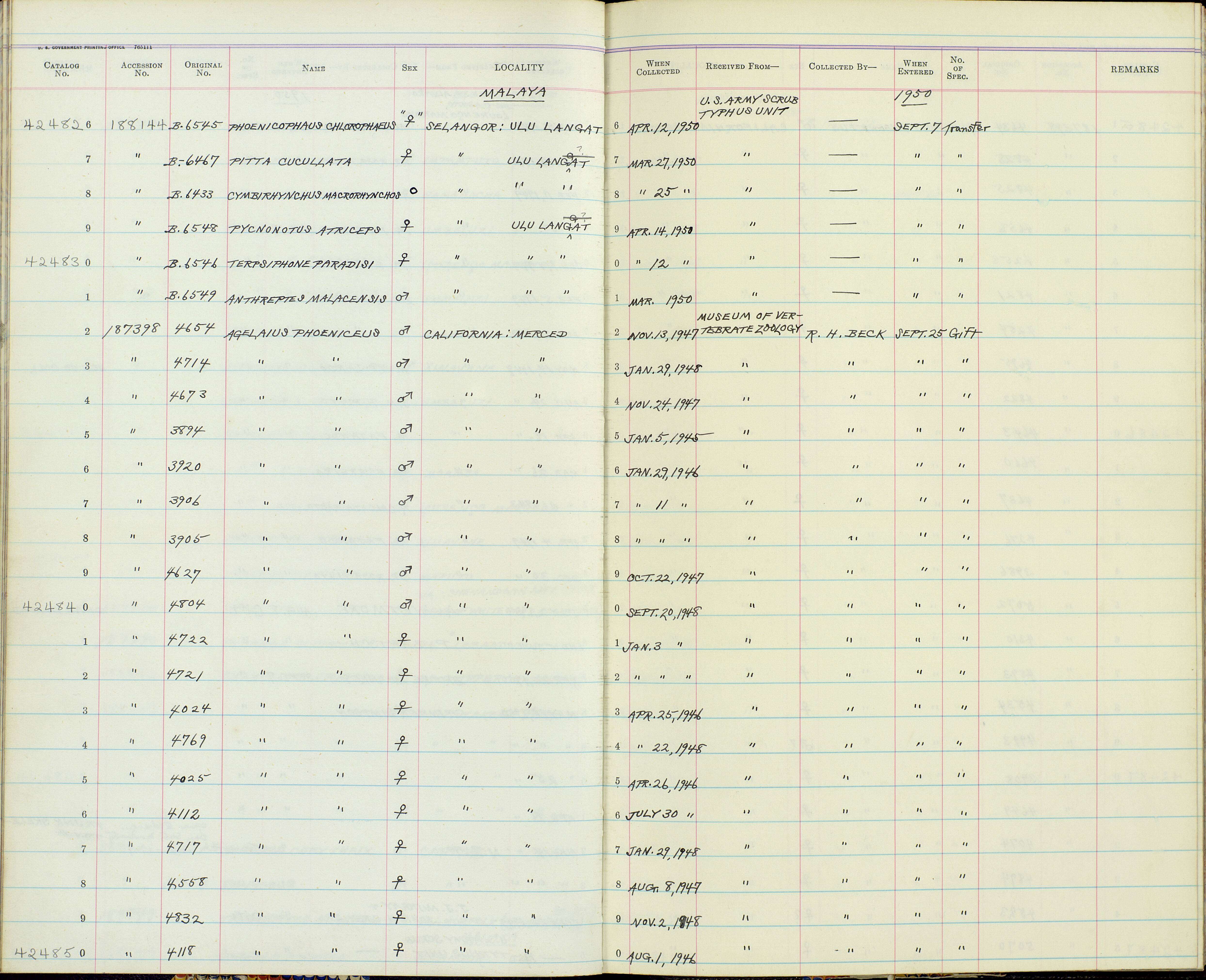The height and width of the screenshot is (980, 1206).
Task: Select 'Cymbirhynchus macrorhynchos' name entry
Action: coord(314,196)
